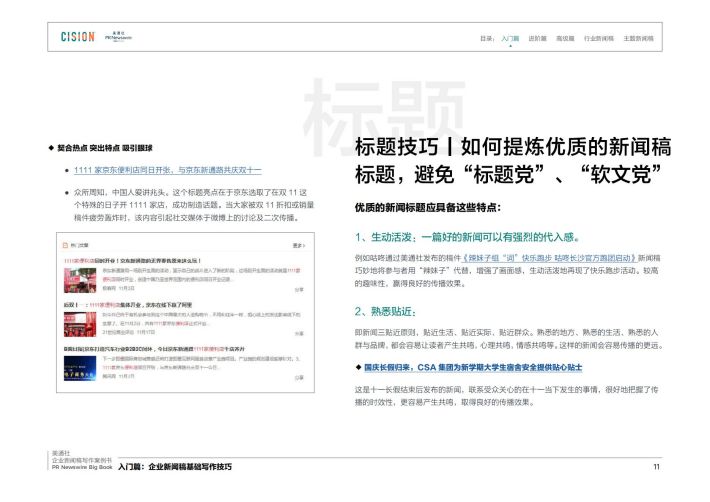The height and width of the screenshot is (502, 710).
Task: Click 分享 on the third news result
Action: [299, 377]
